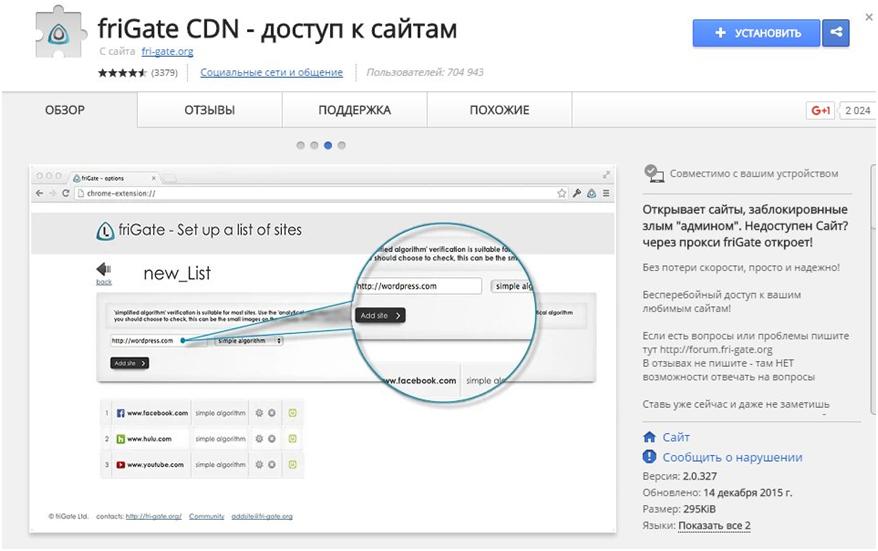The image size is (878, 551).
Task: Click bookmark star in screenshot address bar
Action: 562,193
